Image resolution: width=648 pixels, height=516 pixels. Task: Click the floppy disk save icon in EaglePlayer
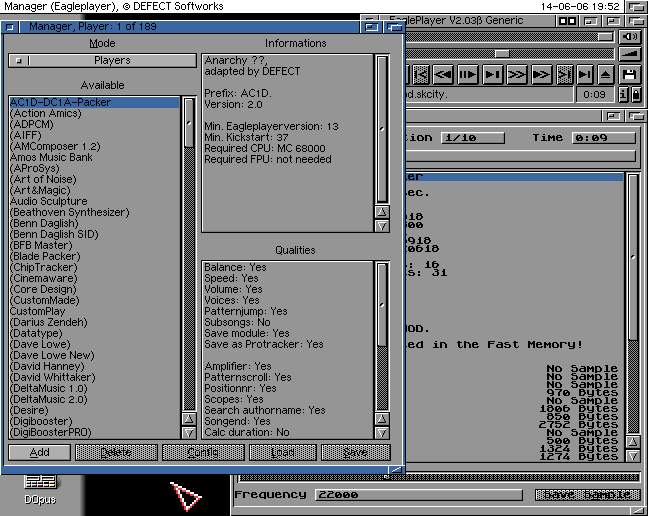[629, 75]
